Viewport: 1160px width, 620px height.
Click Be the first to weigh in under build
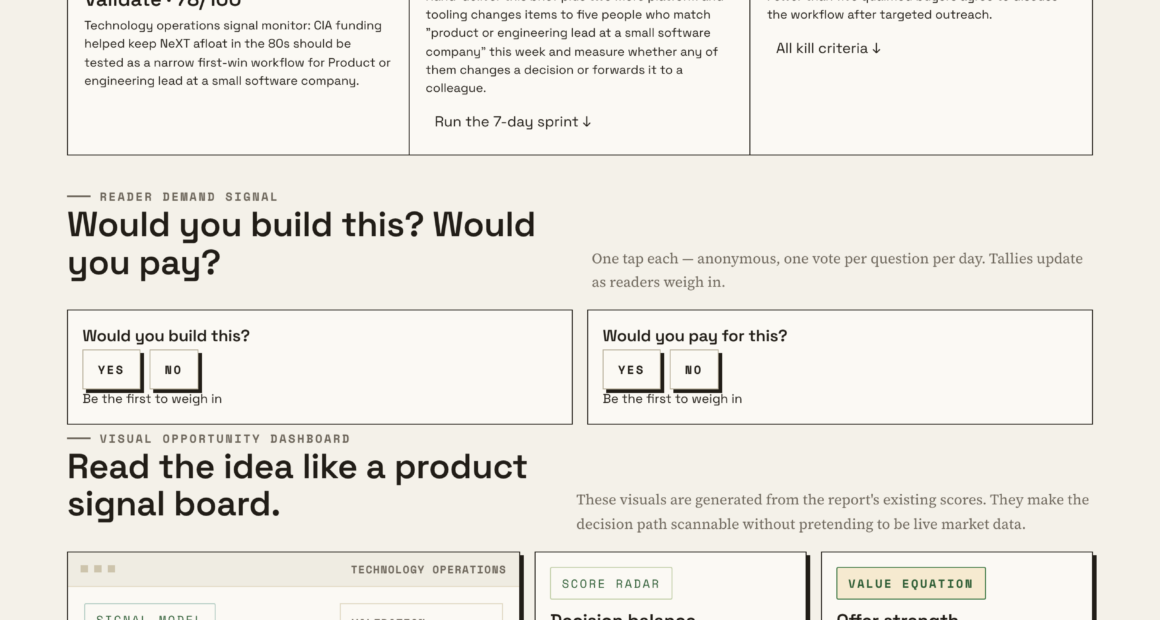[152, 399]
